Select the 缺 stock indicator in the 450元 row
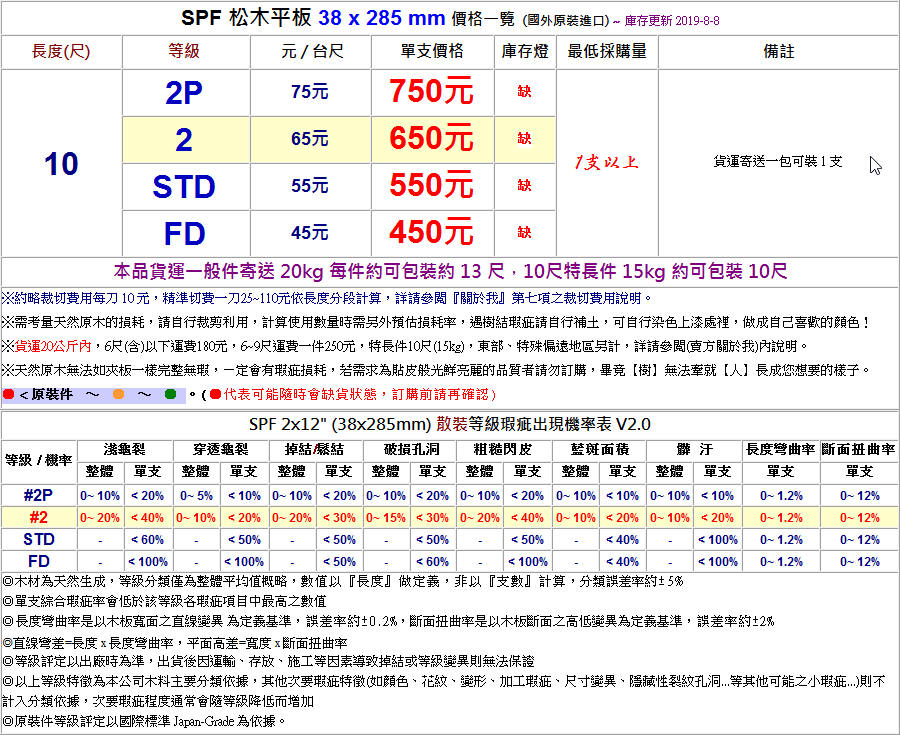Image resolution: width=900 pixels, height=735 pixels. click(524, 232)
